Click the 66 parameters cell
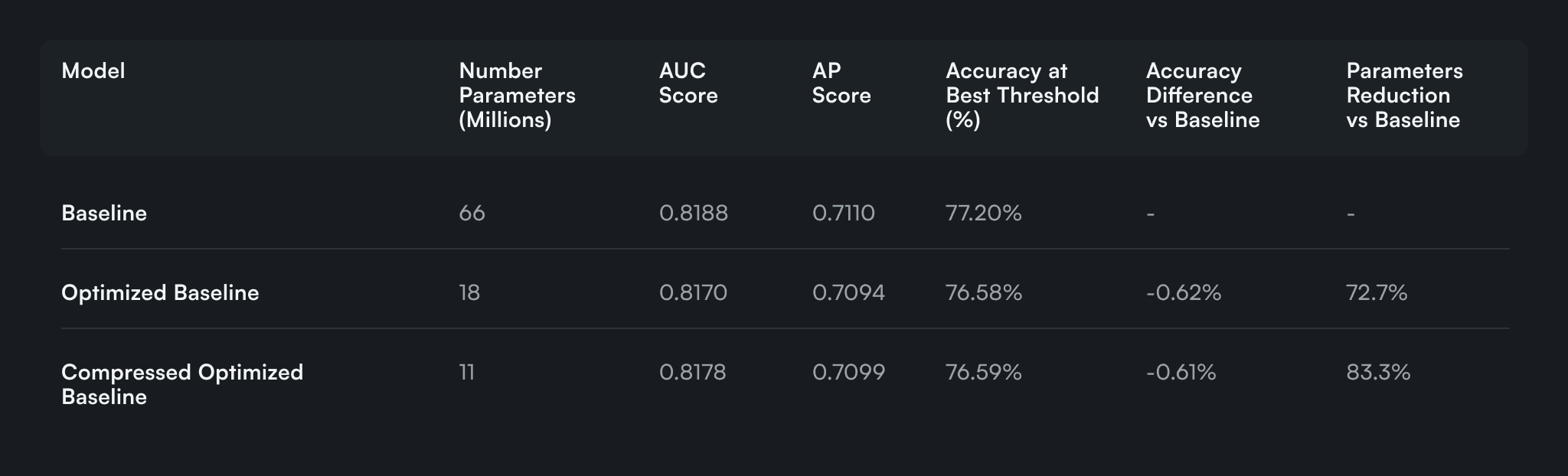The image size is (1568, 476). [472, 214]
